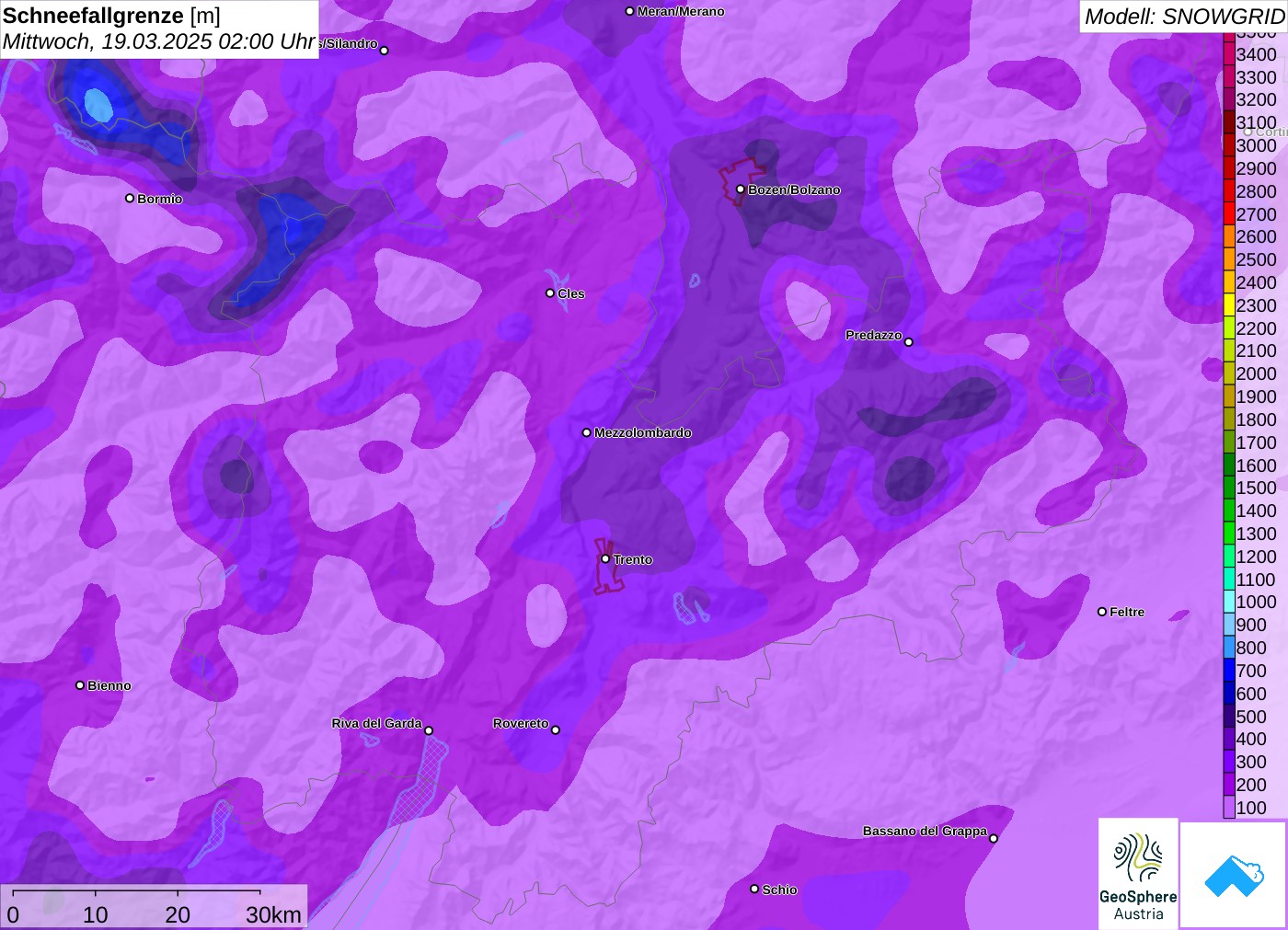The height and width of the screenshot is (930, 1288).
Task: Select the Cles location marker dot
Action: 550,293
